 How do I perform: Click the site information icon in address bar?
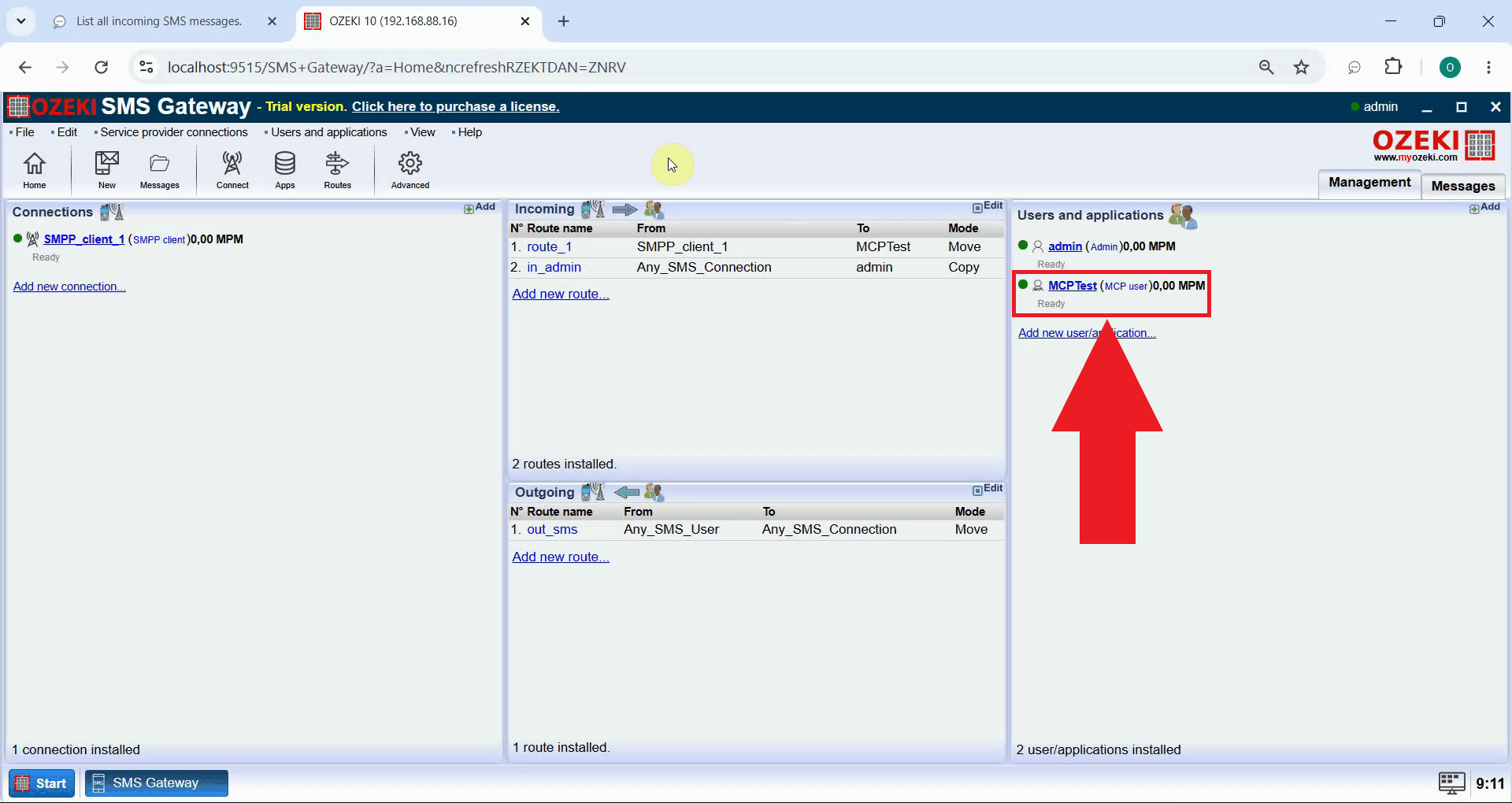(x=146, y=68)
